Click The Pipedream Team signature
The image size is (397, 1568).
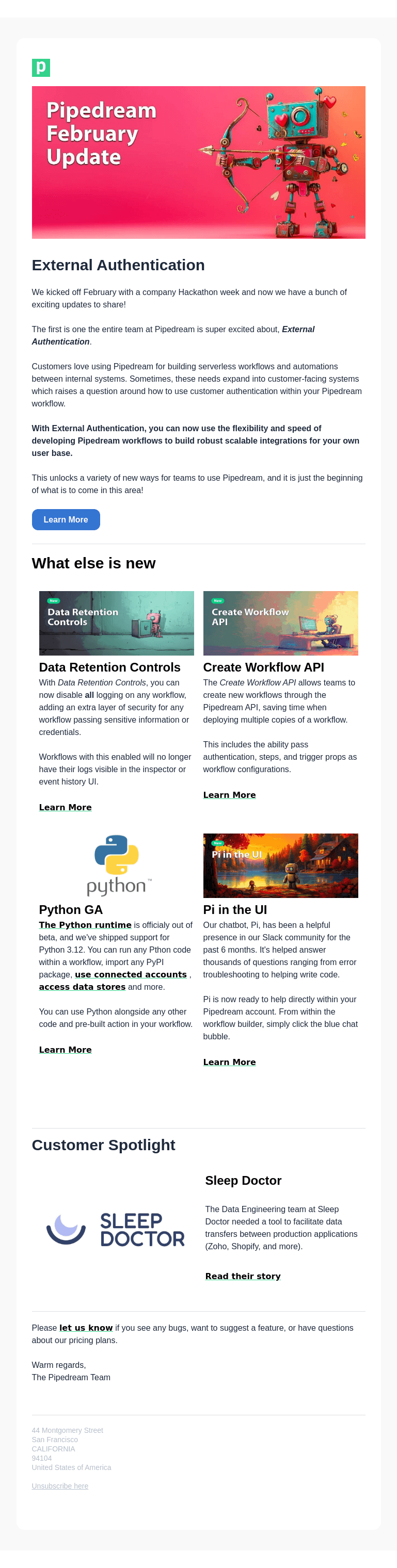[x=71, y=1377]
